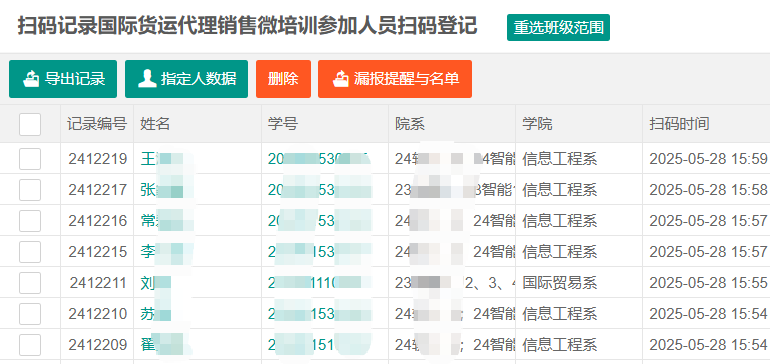Click the person icon on 指定人数据
The height and width of the screenshot is (364, 770).
(x=147, y=79)
